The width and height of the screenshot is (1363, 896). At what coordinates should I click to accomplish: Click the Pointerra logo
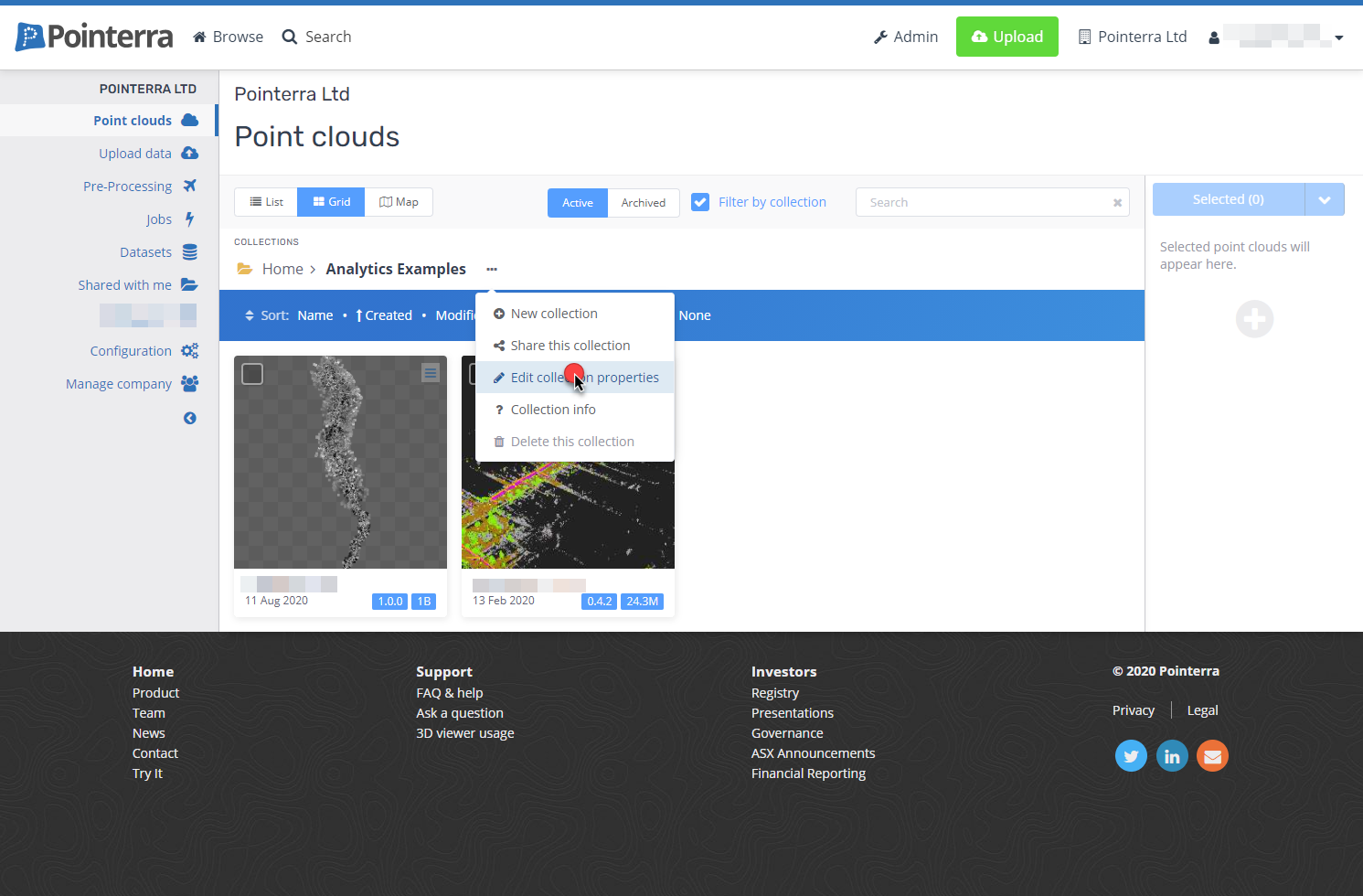[x=94, y=37]
